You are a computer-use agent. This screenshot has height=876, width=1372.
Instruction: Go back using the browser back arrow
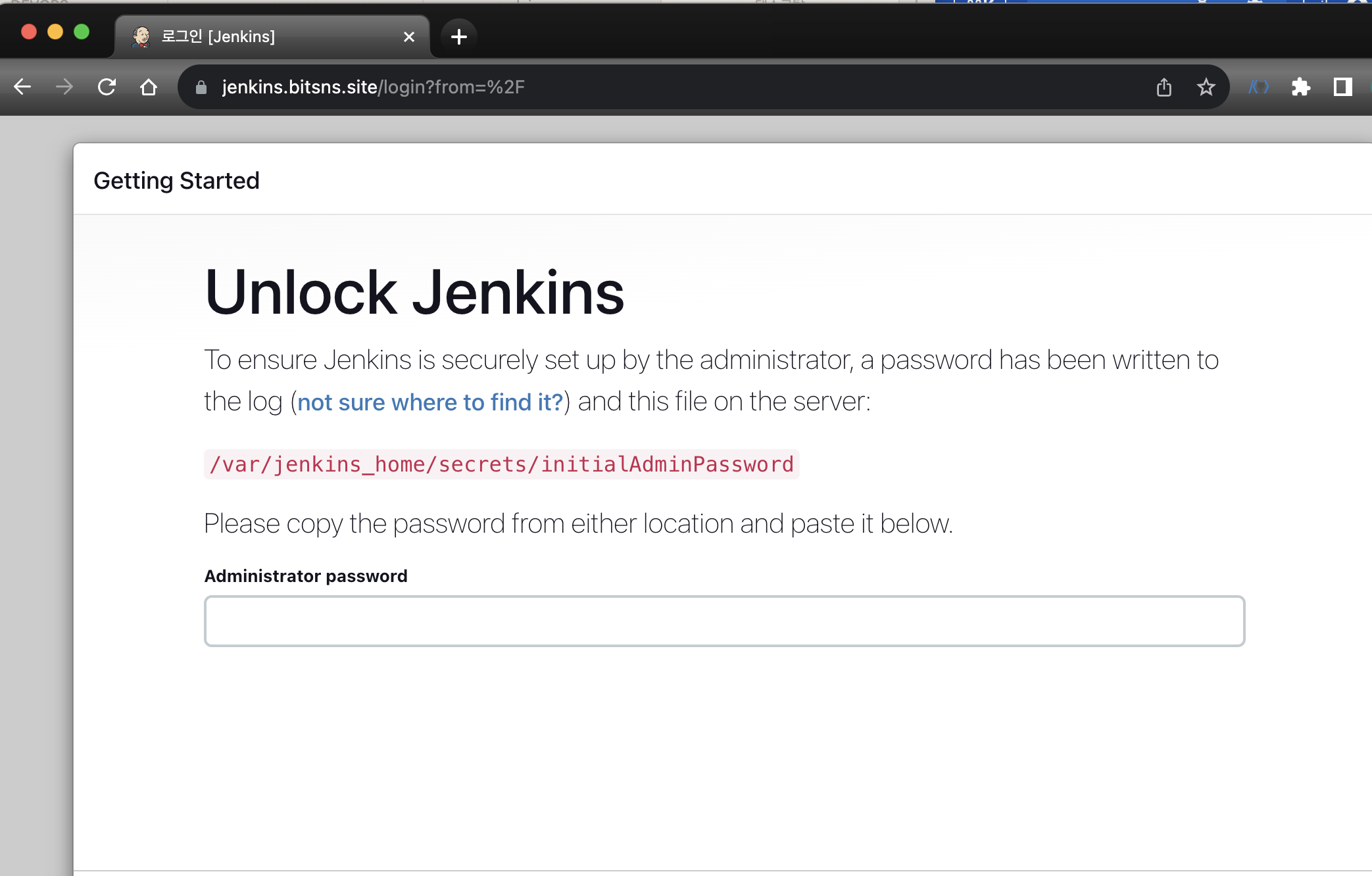point(22,87)
